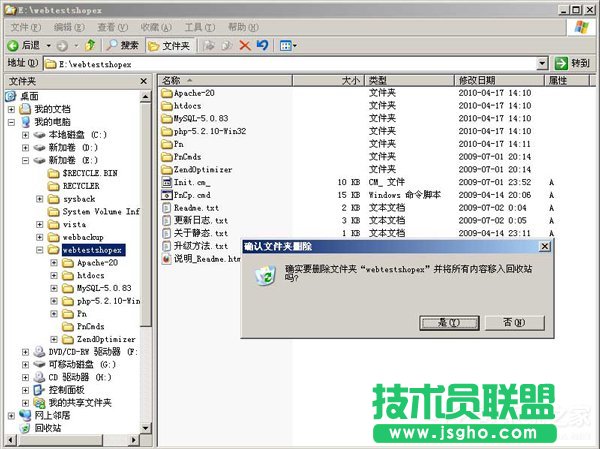Open the Favorites (收藏) menu
Image resolution: width=600 pixels, height=449 pixels.
point(156,27)
